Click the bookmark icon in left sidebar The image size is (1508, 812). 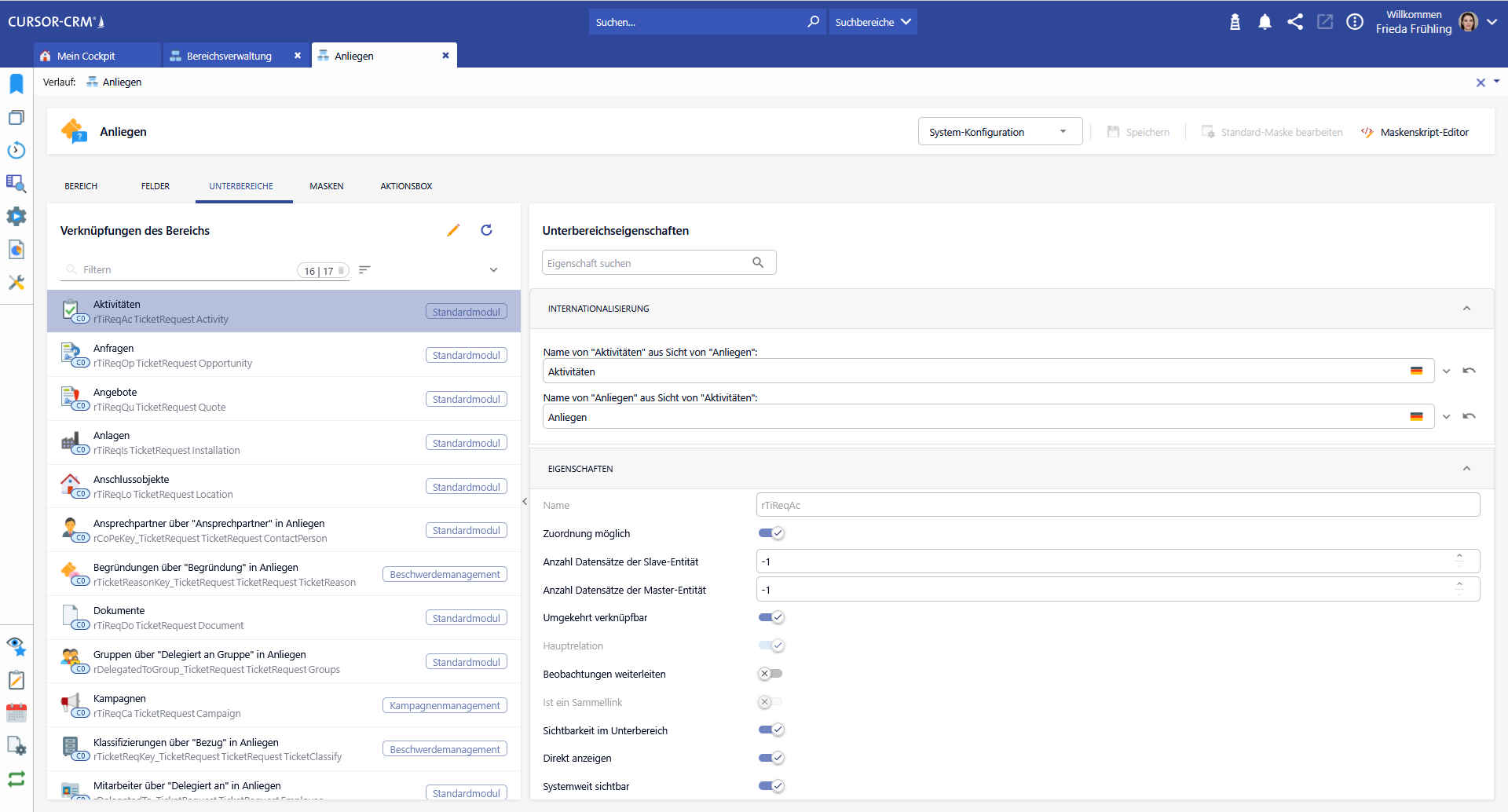[16, 84]
